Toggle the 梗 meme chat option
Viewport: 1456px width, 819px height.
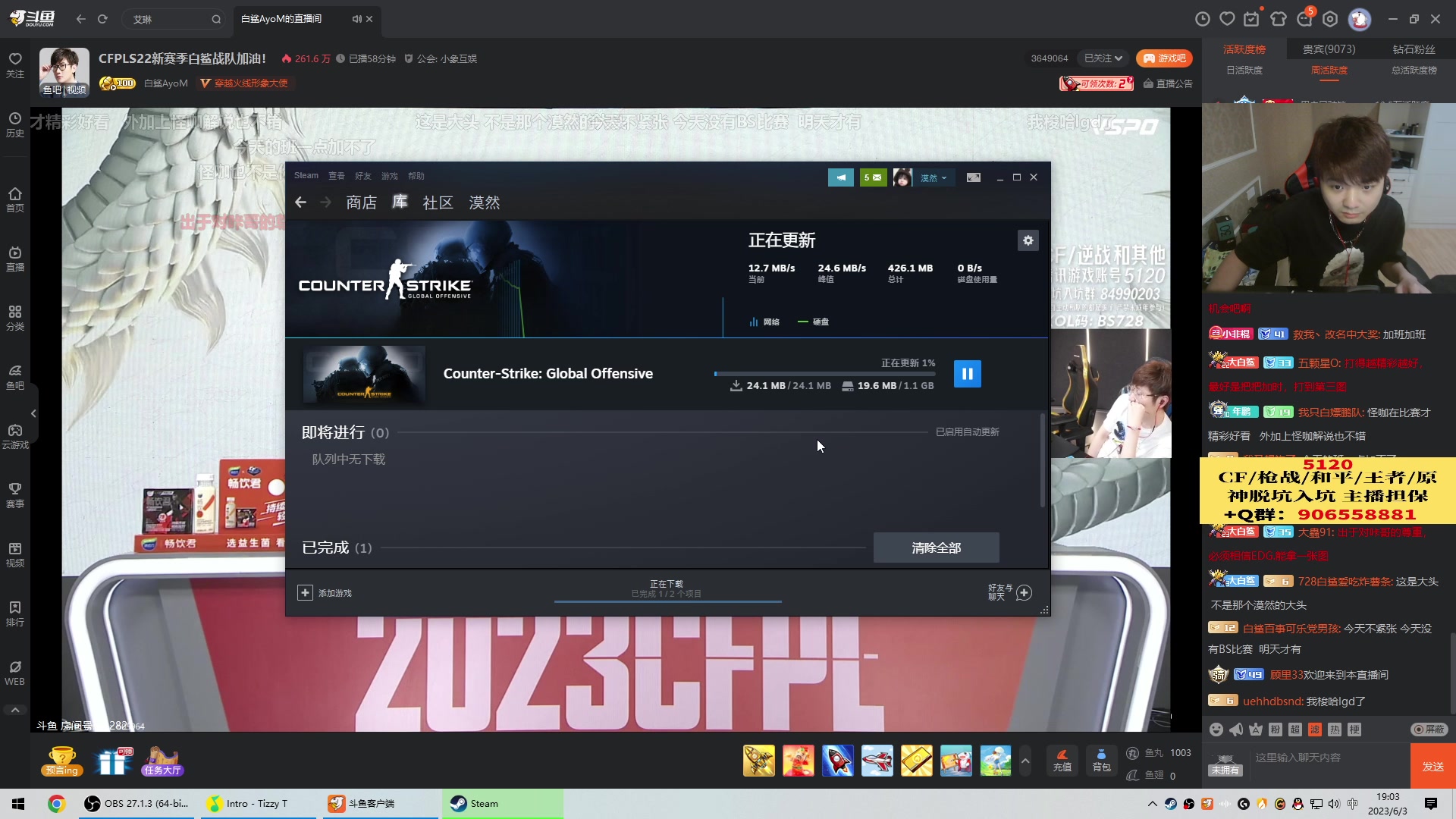(x=1354, y=730)
